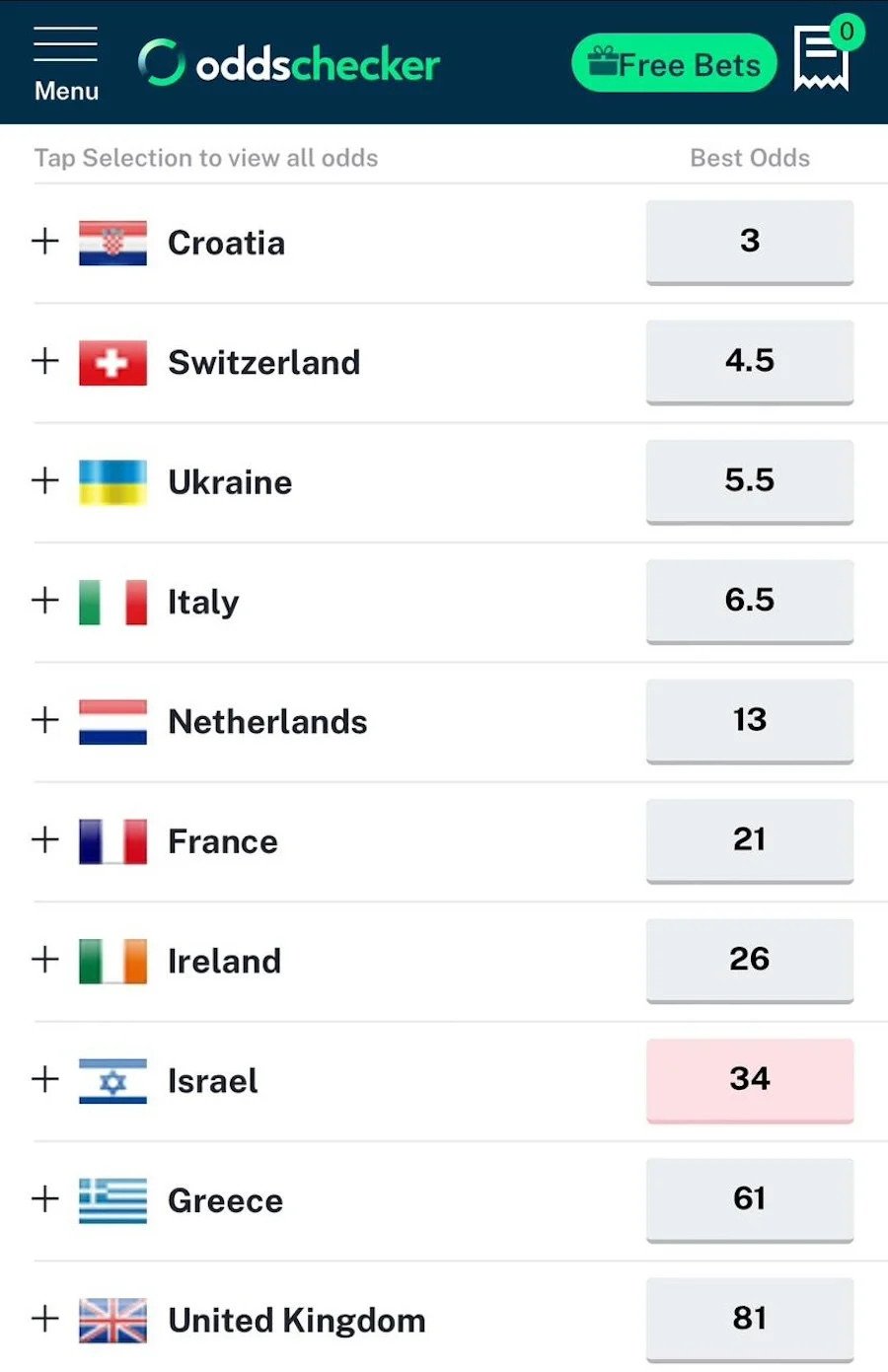Select Switzerland odds 4.5 button
Screen dimensions: 888x1372
[749, 361]
